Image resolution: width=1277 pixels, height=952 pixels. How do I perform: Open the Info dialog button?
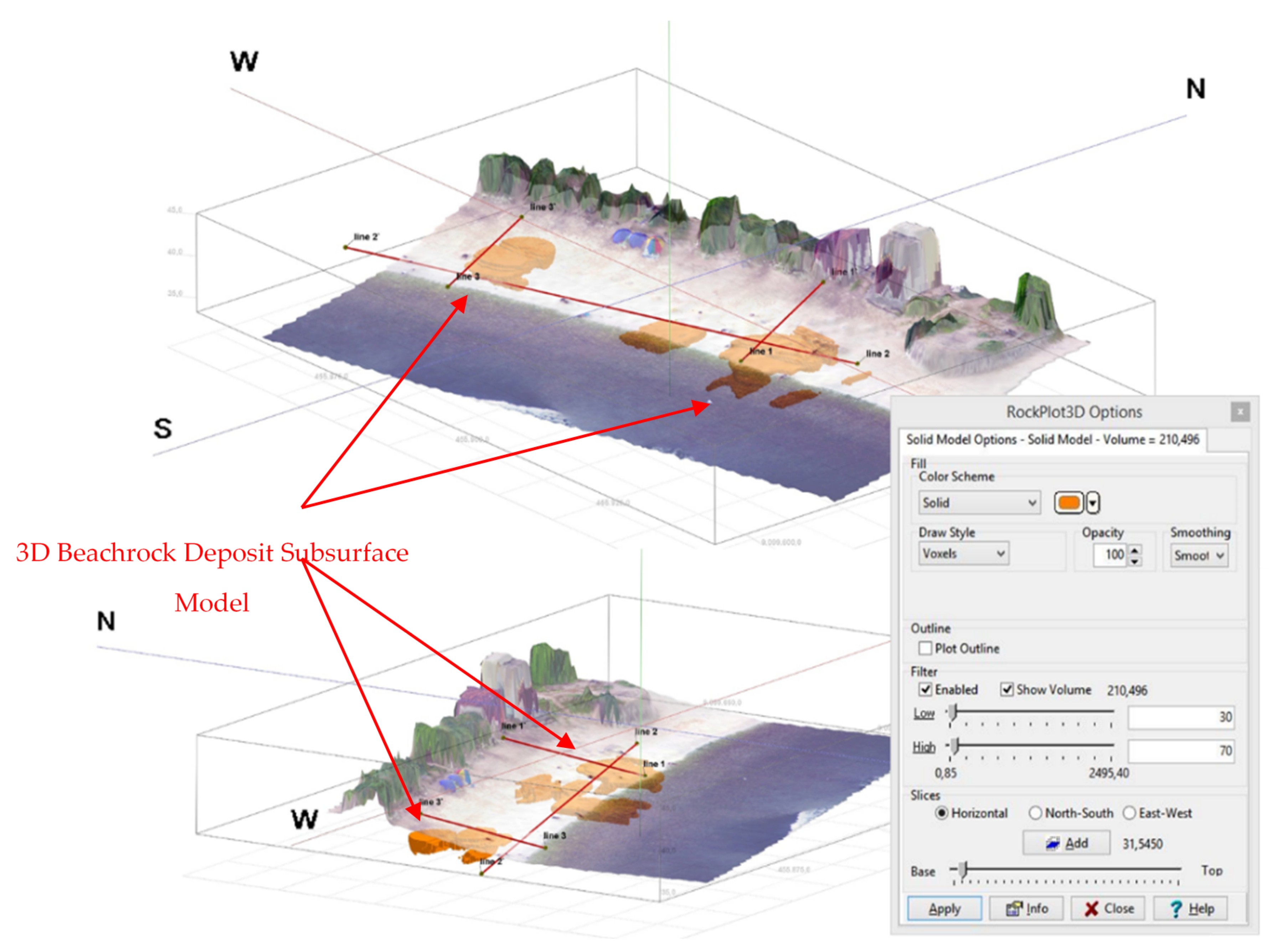pos(1026,909)
